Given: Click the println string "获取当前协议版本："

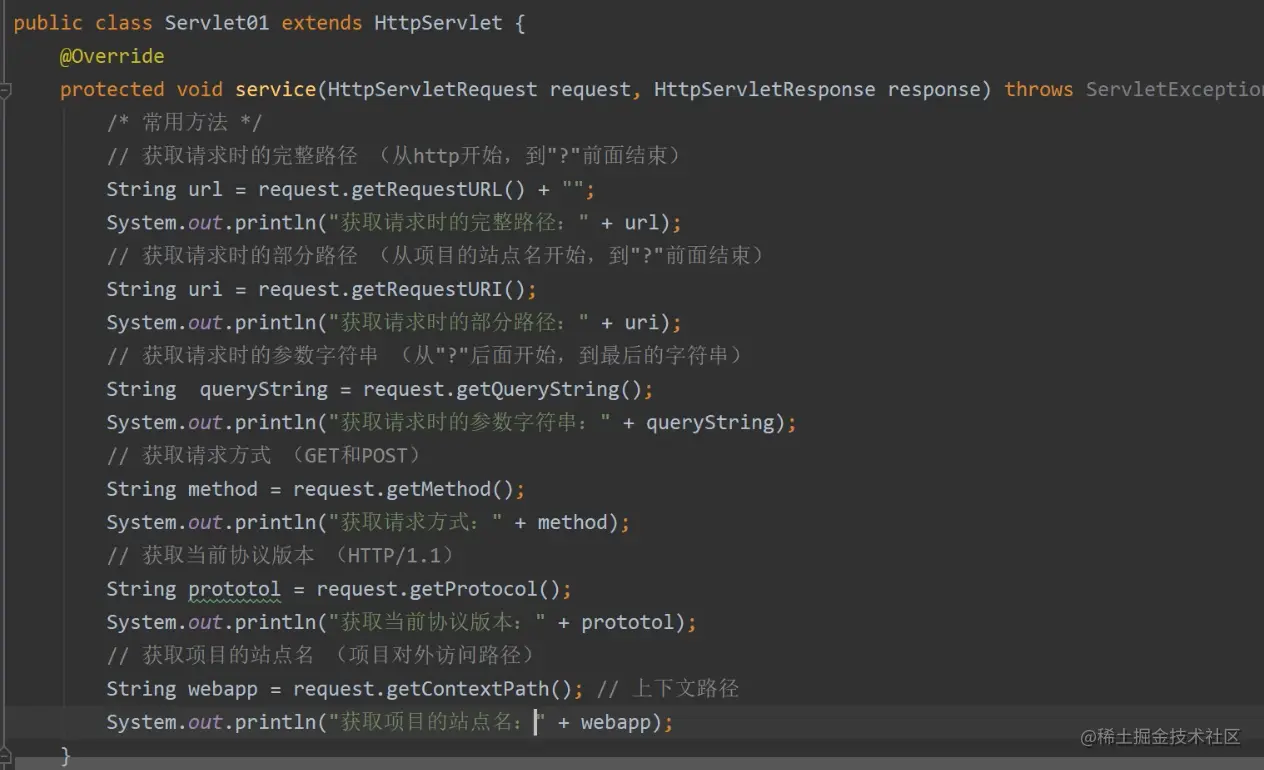Looking at the screenshot, I should [x=437, y=623].
